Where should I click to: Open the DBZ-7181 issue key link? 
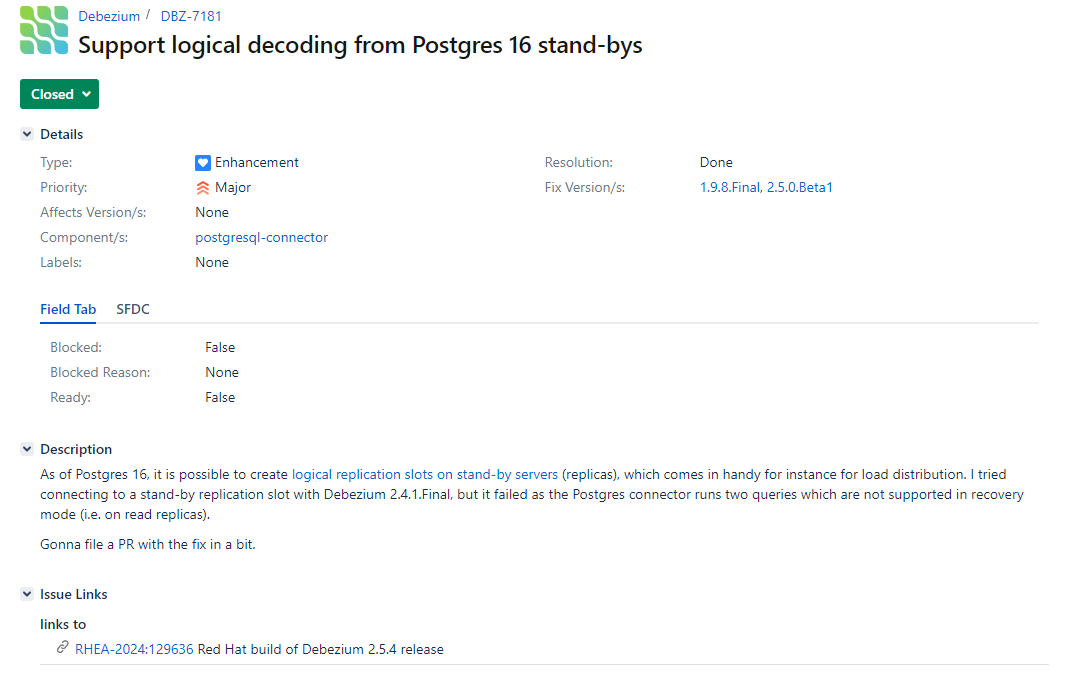[x=191, y=17]
